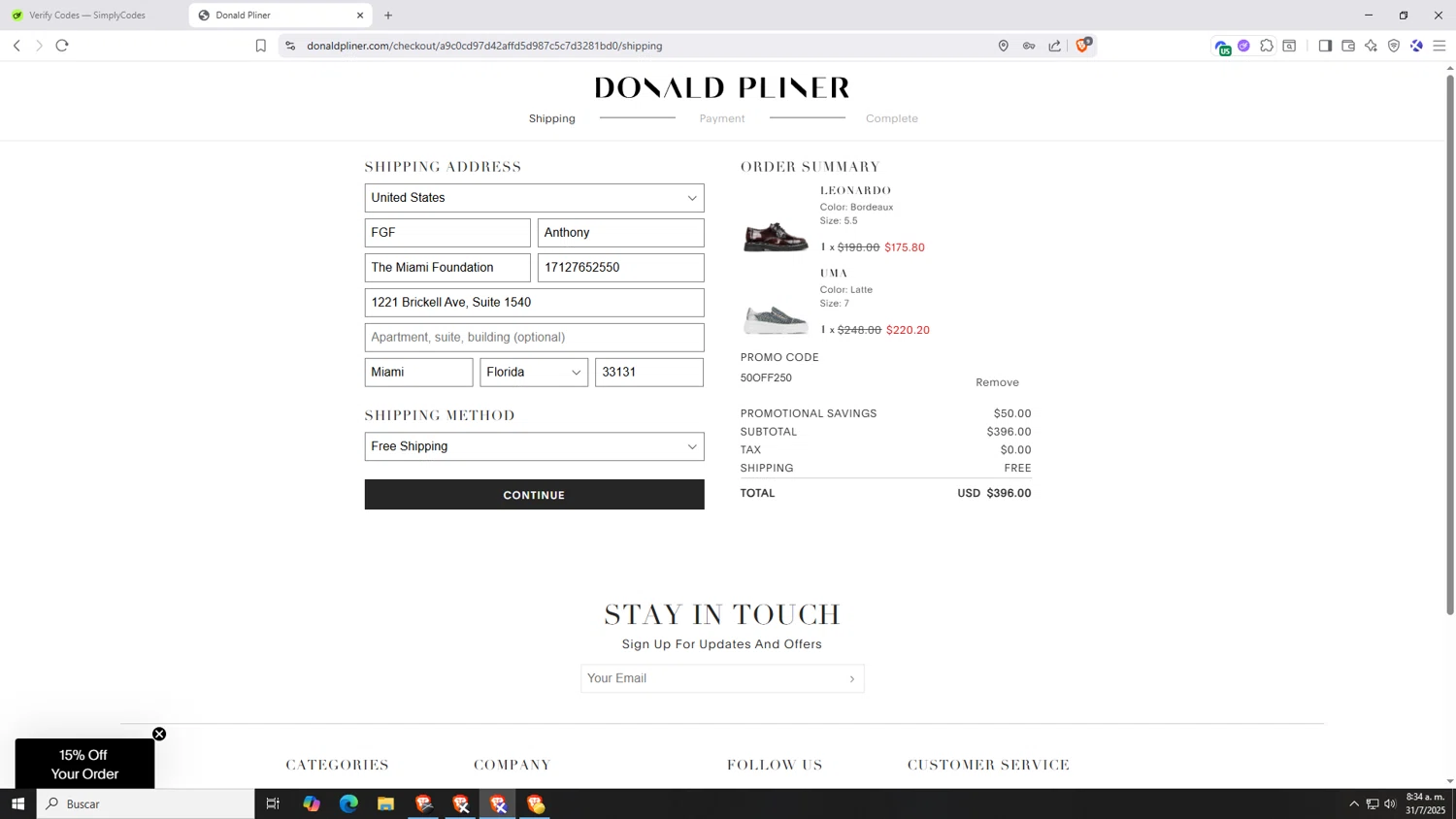Image resolution: width=1456 pixels, height=819 pixels.
Task: Open the United States country dropdown
Action: pyautogui.click(x=534, y=198)
